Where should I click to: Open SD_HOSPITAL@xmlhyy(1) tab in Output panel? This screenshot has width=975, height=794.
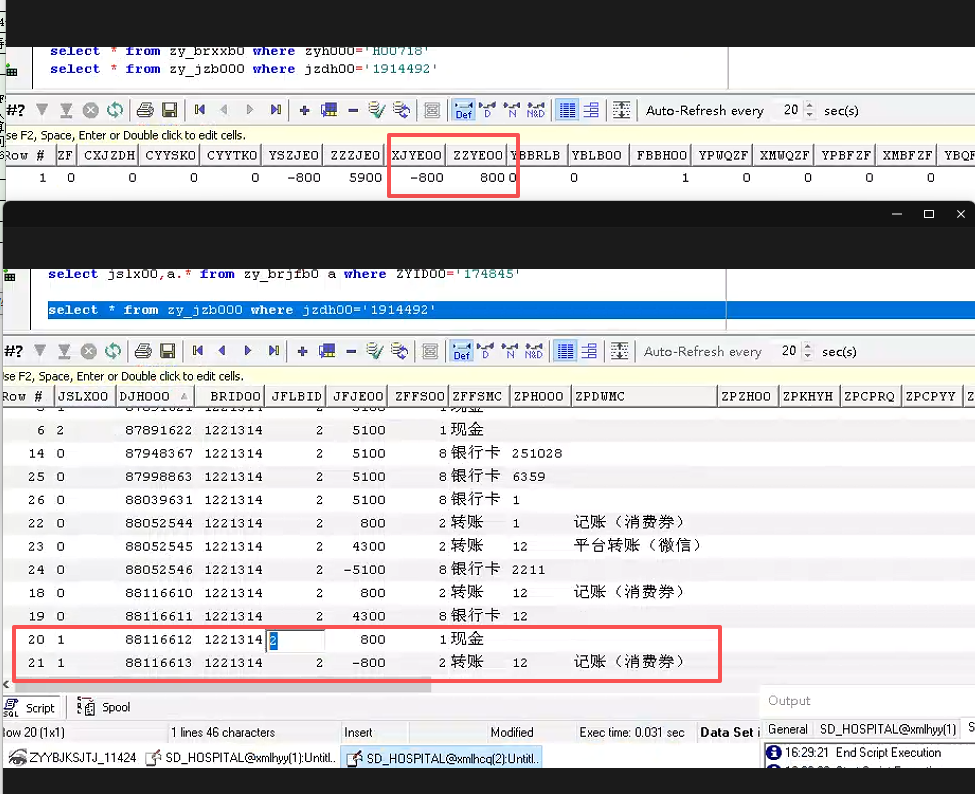887,729
